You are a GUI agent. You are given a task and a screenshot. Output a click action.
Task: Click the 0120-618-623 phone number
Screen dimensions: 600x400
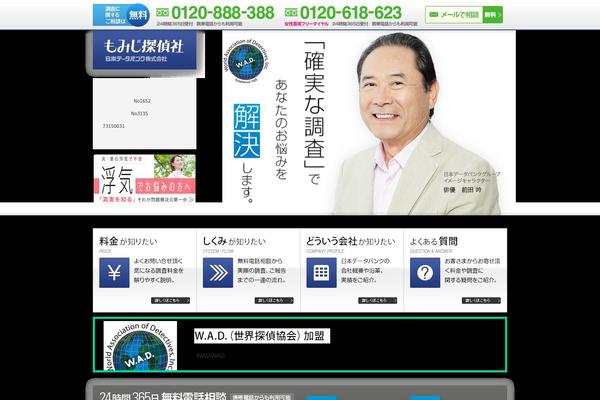[351, 13]
